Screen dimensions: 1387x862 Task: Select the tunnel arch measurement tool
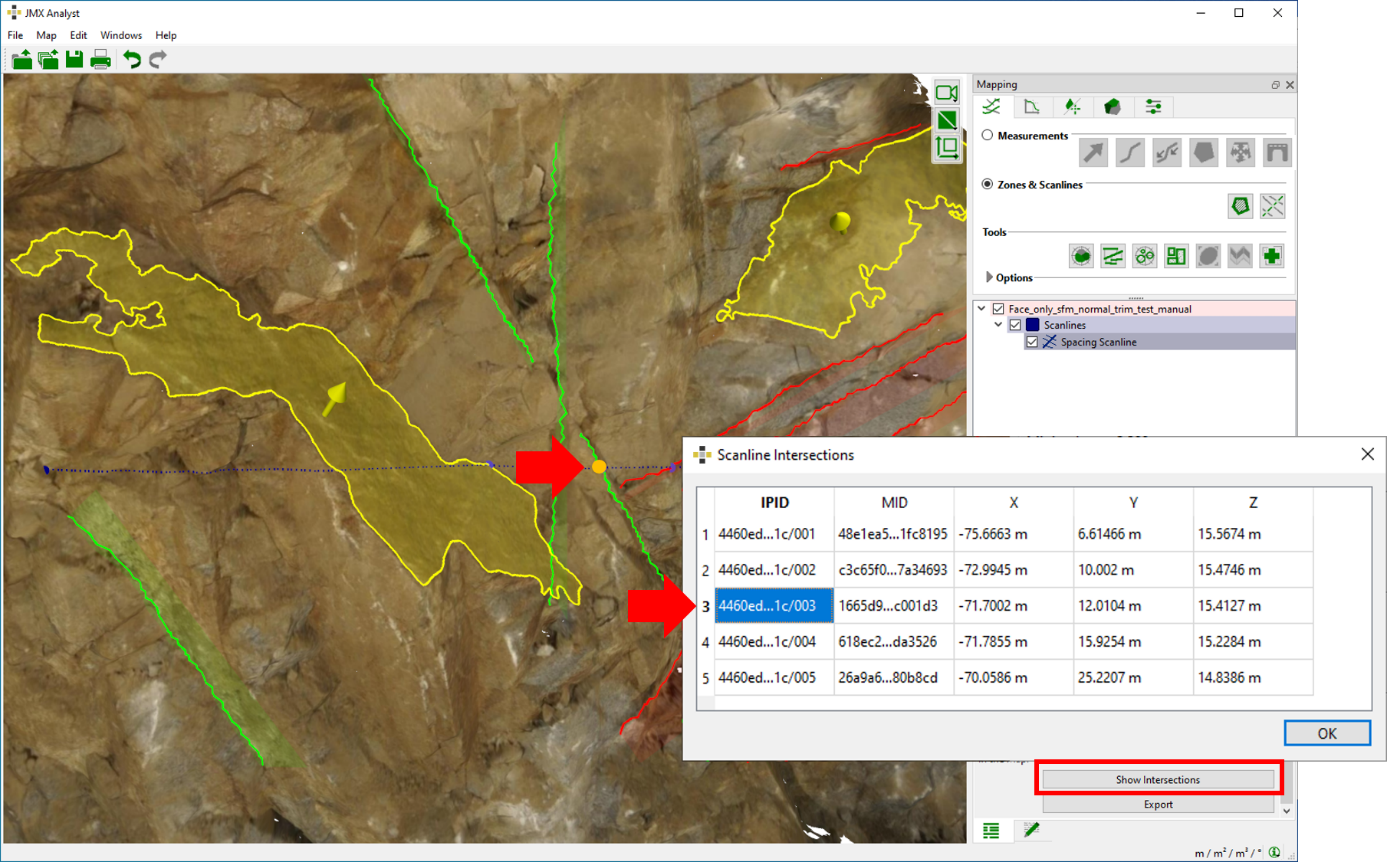point(1278,152)
